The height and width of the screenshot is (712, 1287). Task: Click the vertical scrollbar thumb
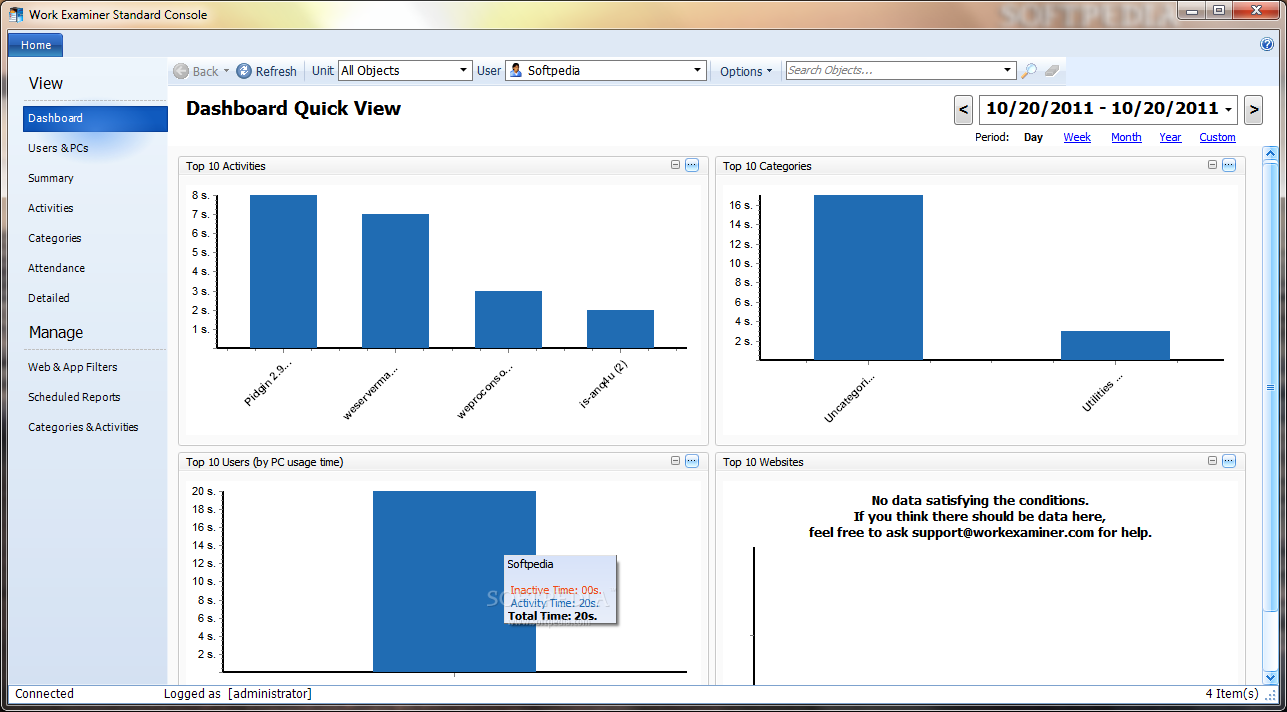click(x=1271, y=387)
